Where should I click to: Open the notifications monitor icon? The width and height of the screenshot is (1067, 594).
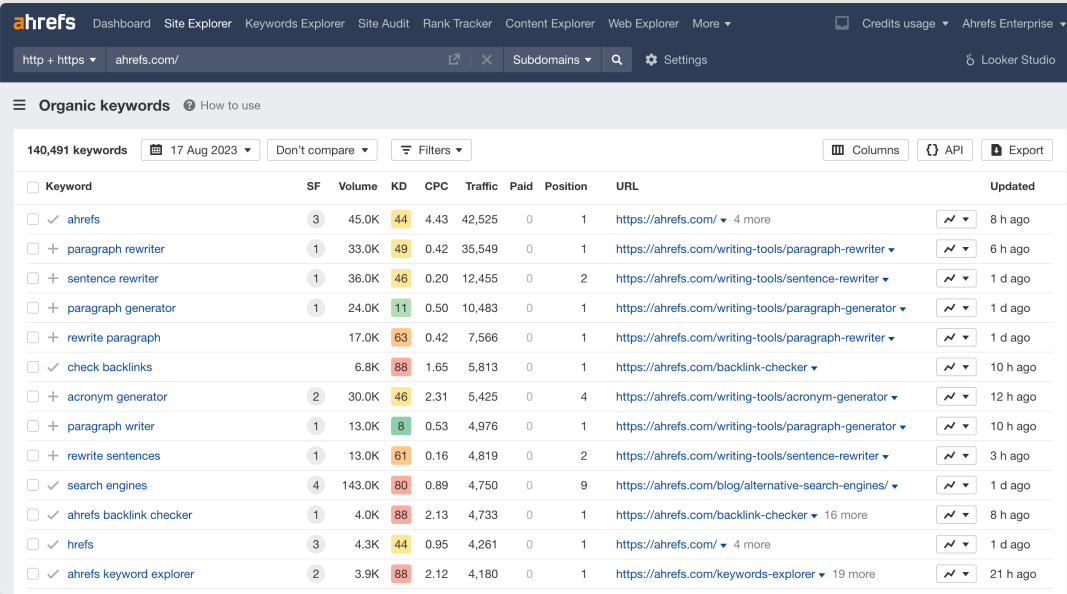842,23
